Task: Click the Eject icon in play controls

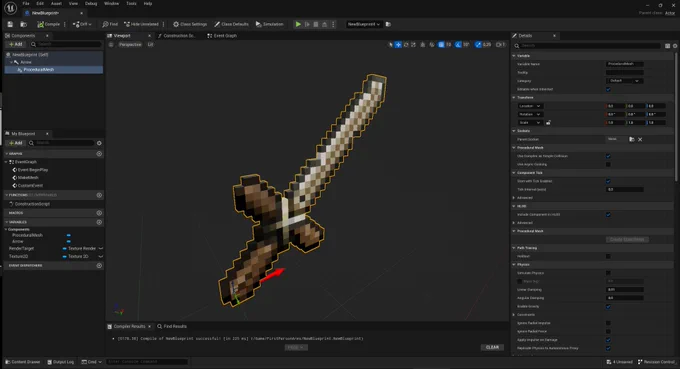Action: pos(324,24)
